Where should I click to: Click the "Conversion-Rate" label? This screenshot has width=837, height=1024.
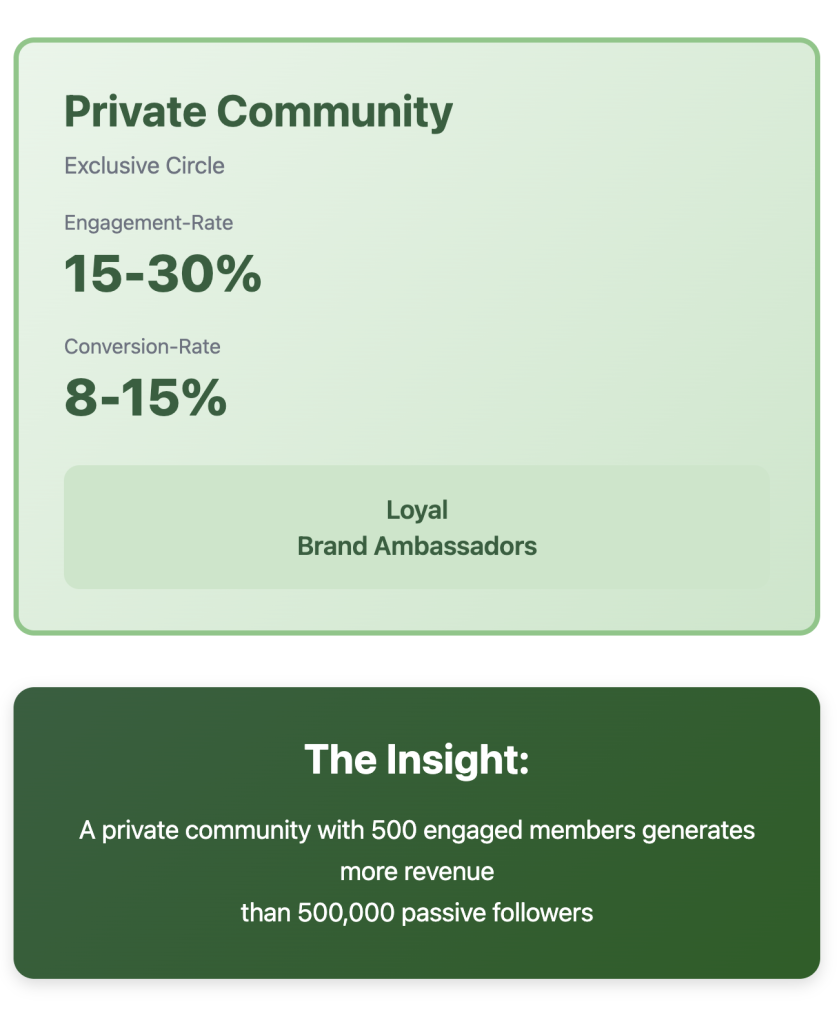click(x=142, y=347)
